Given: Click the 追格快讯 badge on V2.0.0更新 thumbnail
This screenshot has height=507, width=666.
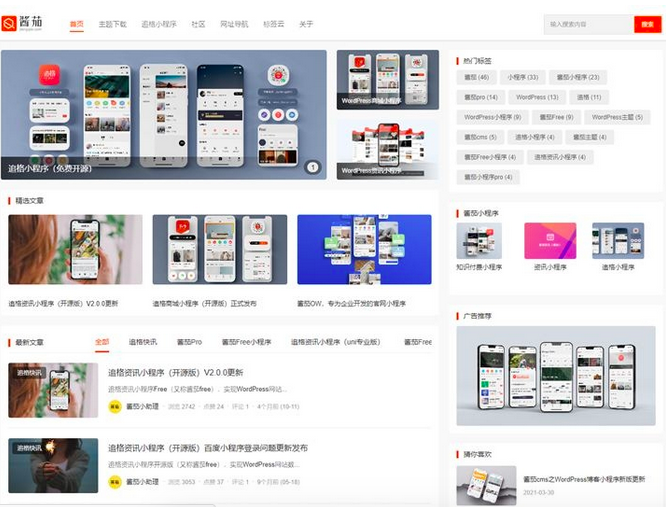Looking at the screenshot, I should (29, 373).
